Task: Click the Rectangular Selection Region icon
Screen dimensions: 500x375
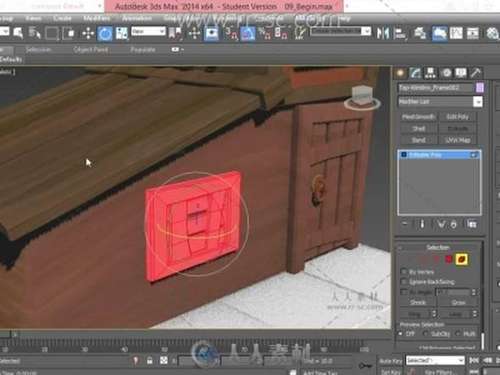Action: click(x=51, y=33)
